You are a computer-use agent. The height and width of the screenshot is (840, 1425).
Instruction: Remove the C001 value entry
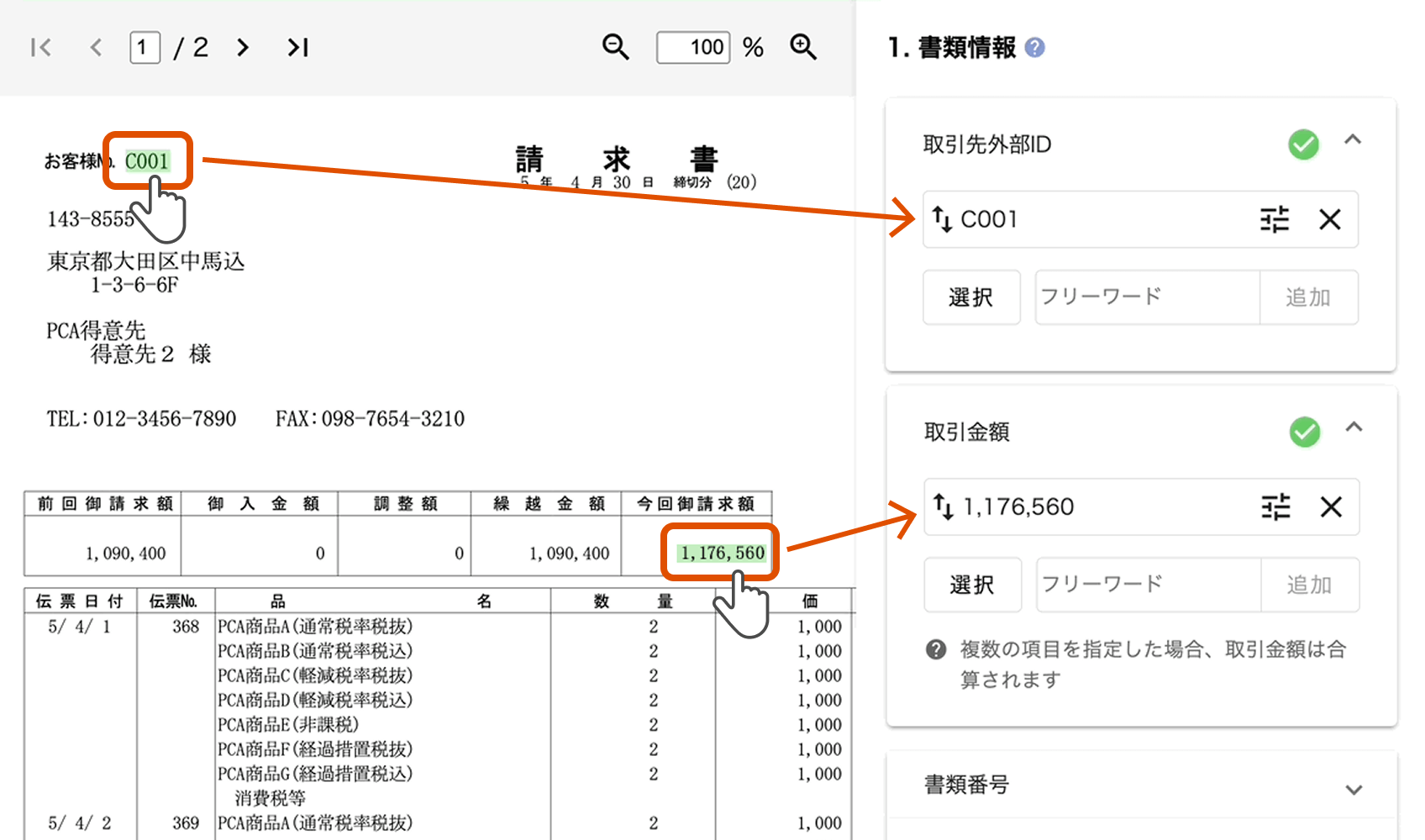(1329, 220)
